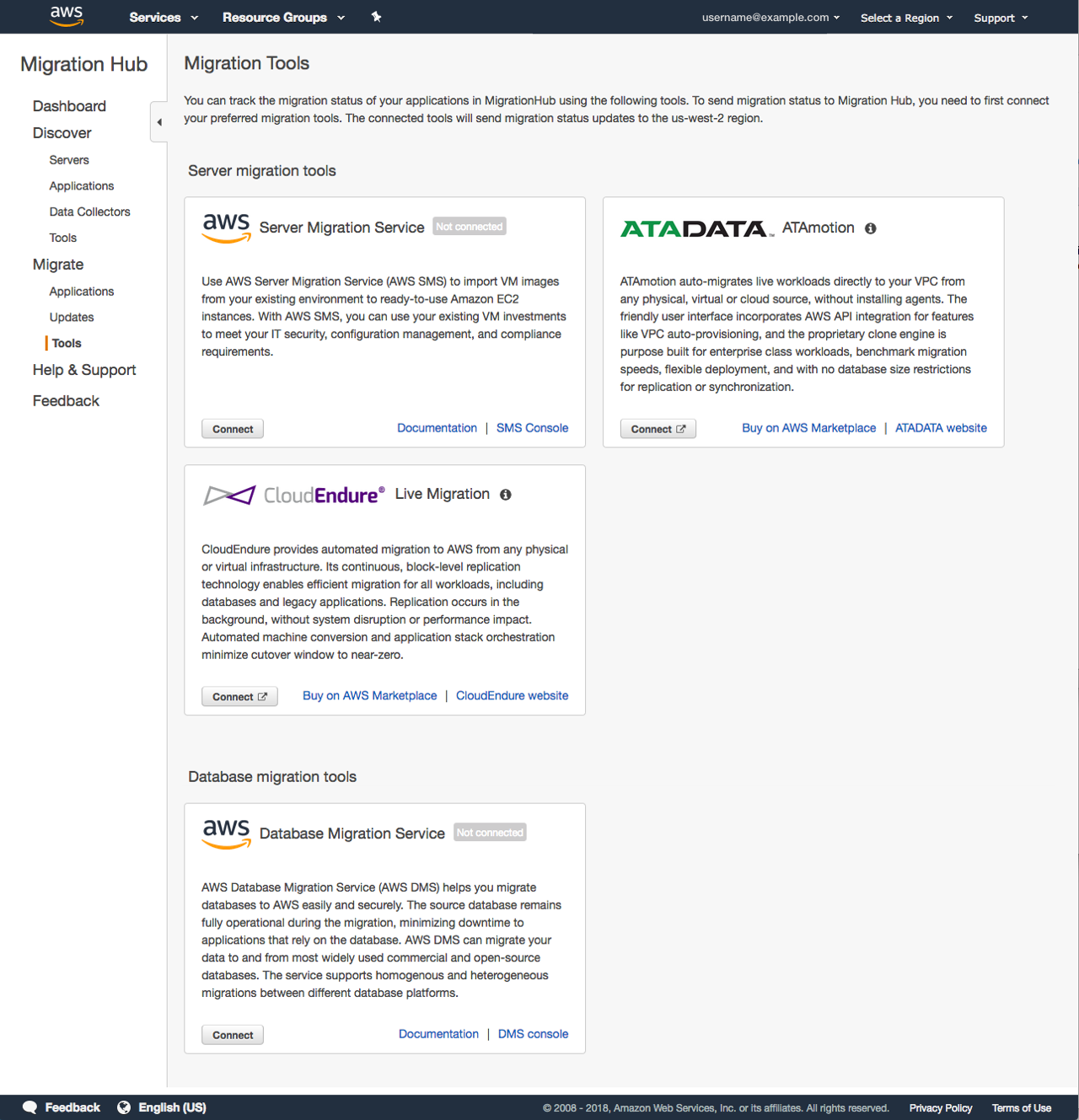This screenshot has width=1079, height=1120.
Task: Open Servers under Discover
Action: click(x=69, y=160)
